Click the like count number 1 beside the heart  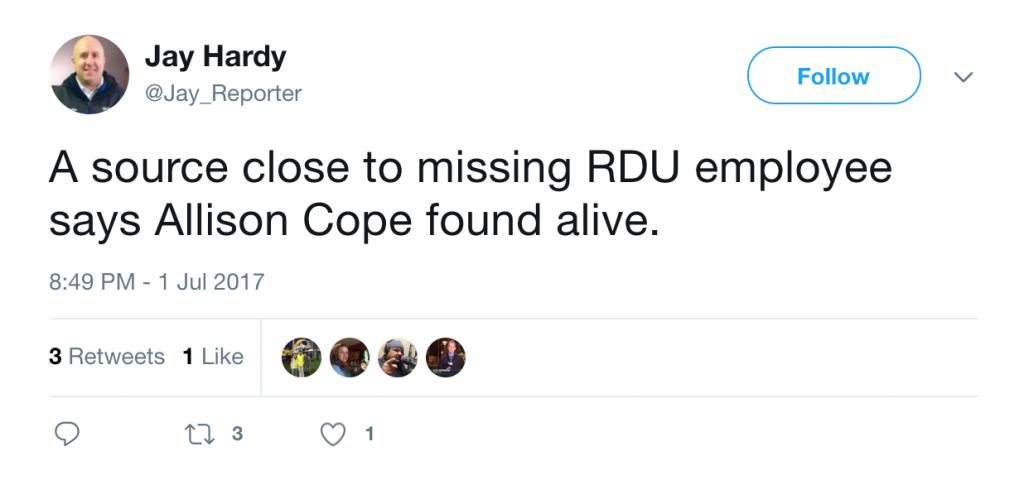[x=370, y=434]
